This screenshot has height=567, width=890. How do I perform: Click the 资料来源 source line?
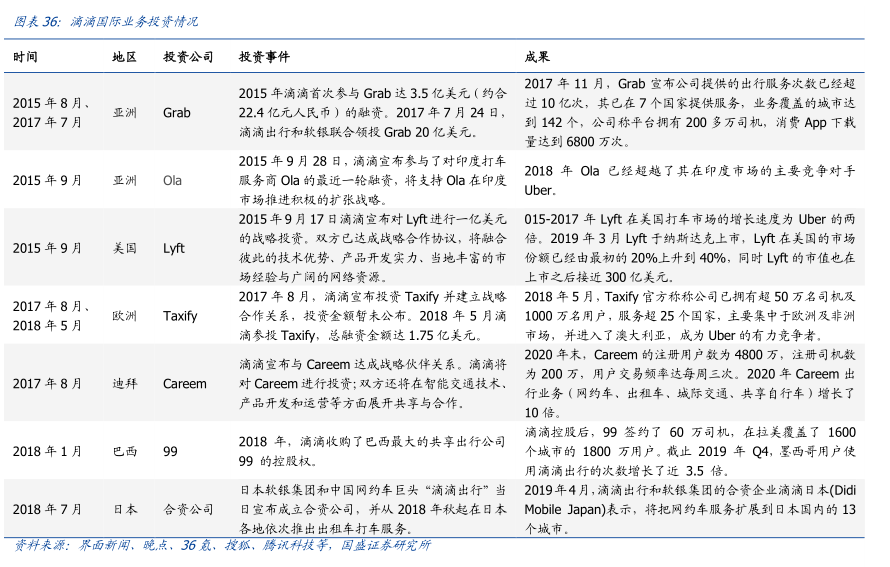tap(222, 546)
